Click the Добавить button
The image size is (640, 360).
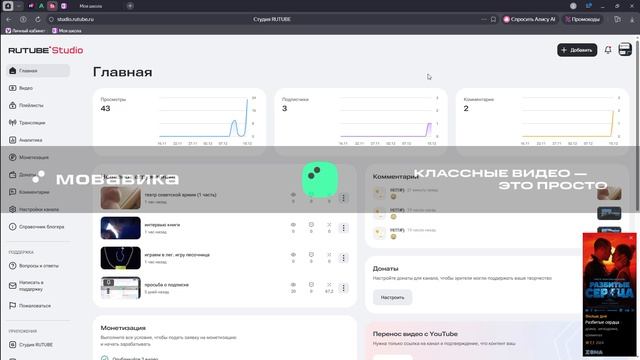click(x=577, y=50)
